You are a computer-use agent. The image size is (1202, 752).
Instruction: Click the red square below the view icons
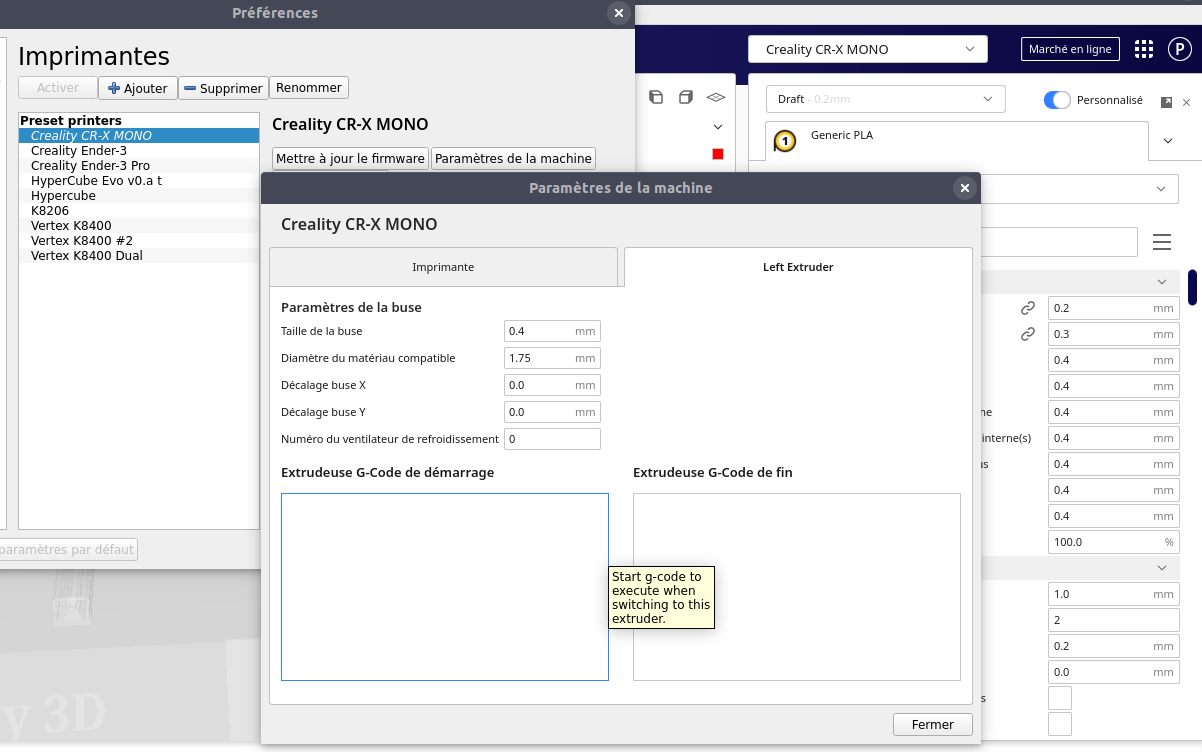click(x=717, y=153)
